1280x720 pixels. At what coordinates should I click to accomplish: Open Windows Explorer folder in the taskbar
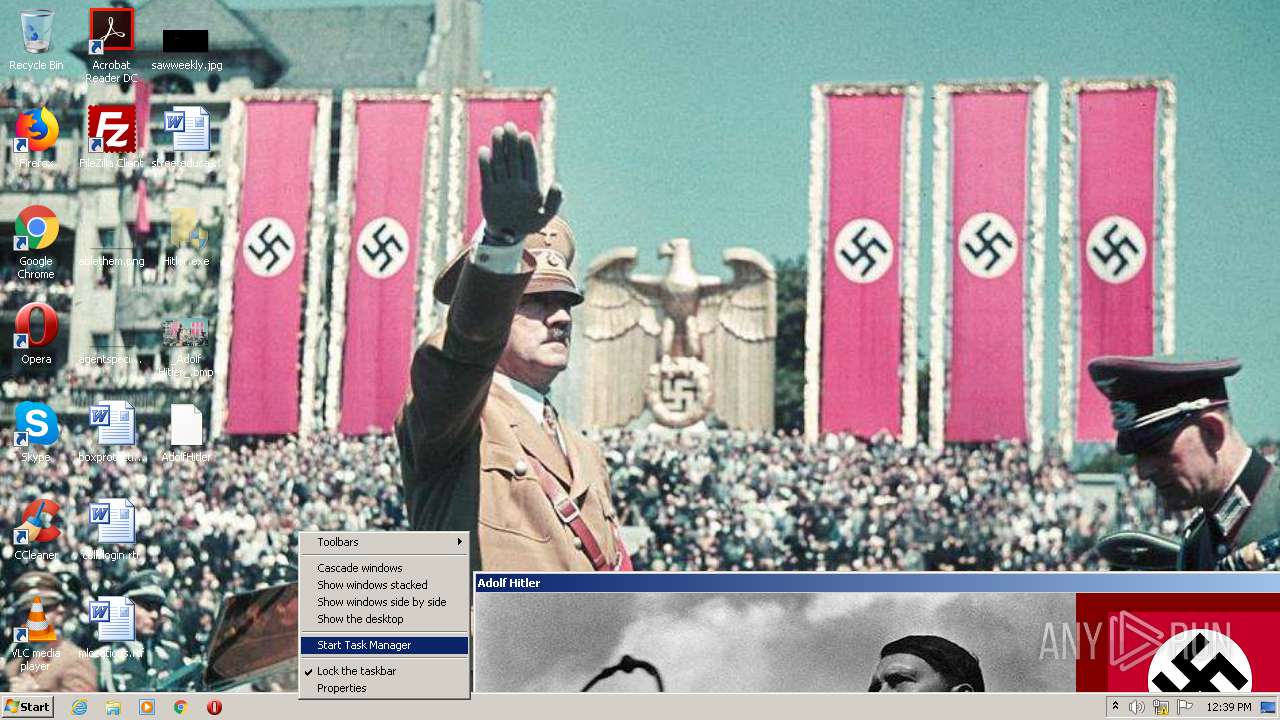113,707
